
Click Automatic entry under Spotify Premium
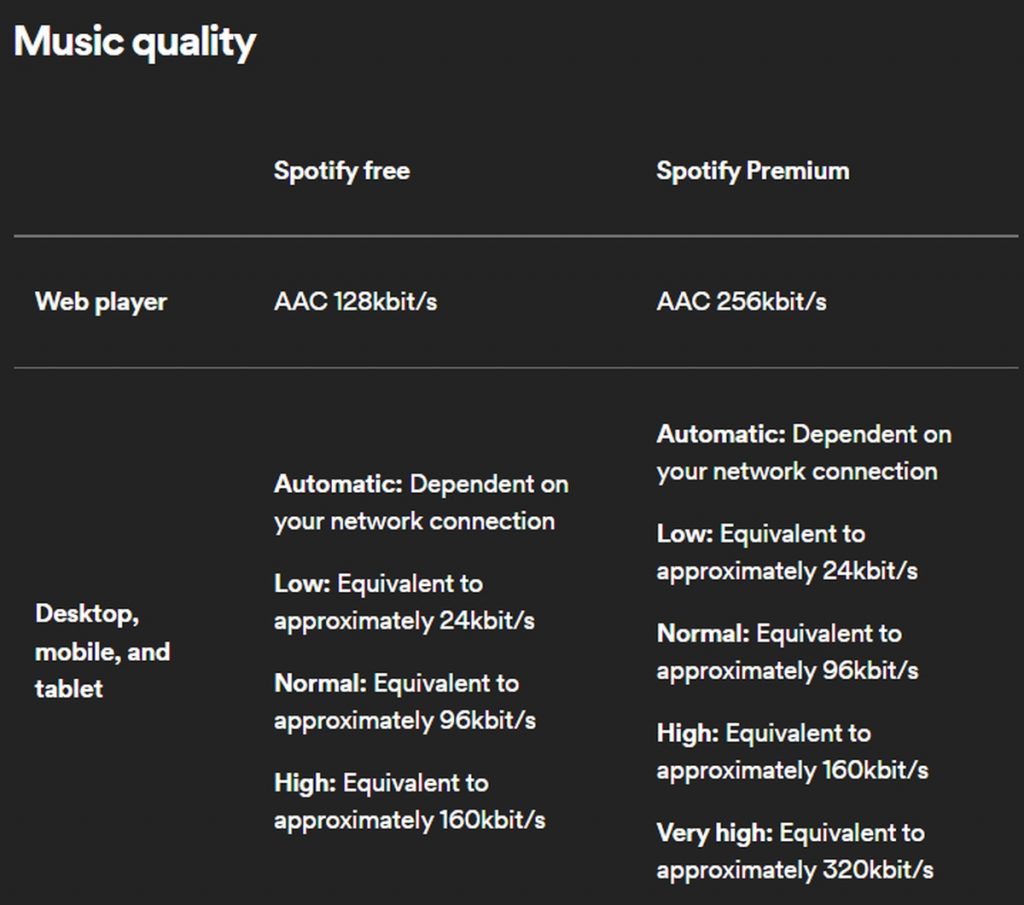point(803,453)
